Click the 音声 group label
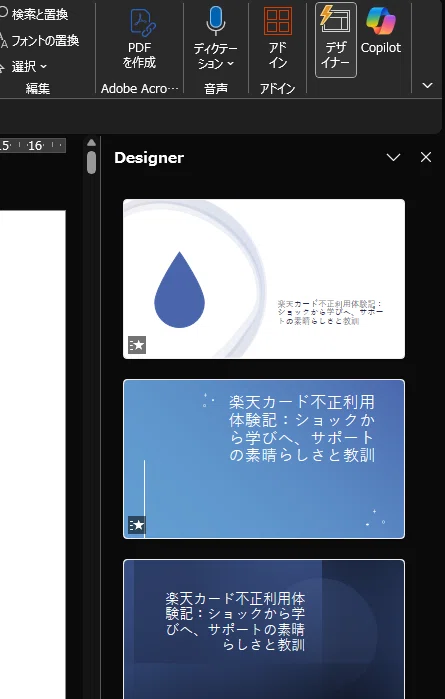Viewport: 445px width, 699px height. (x=216, y=89)
